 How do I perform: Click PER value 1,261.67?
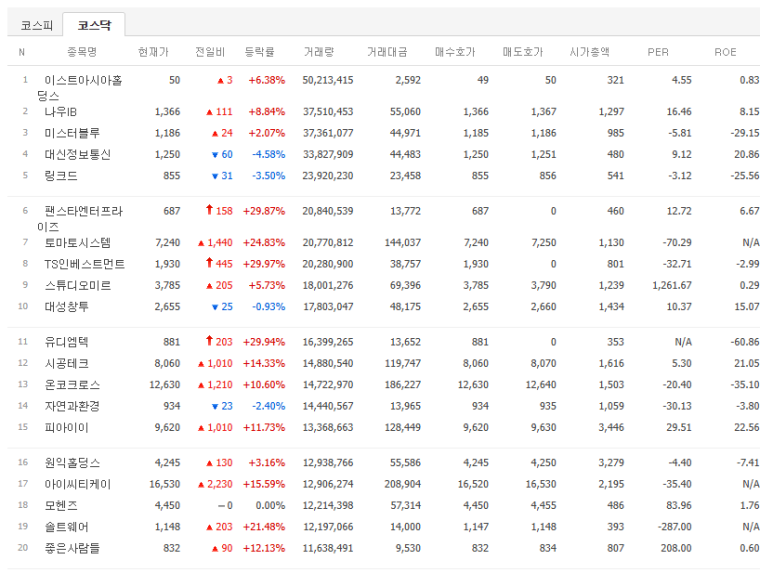pos(672,286)
